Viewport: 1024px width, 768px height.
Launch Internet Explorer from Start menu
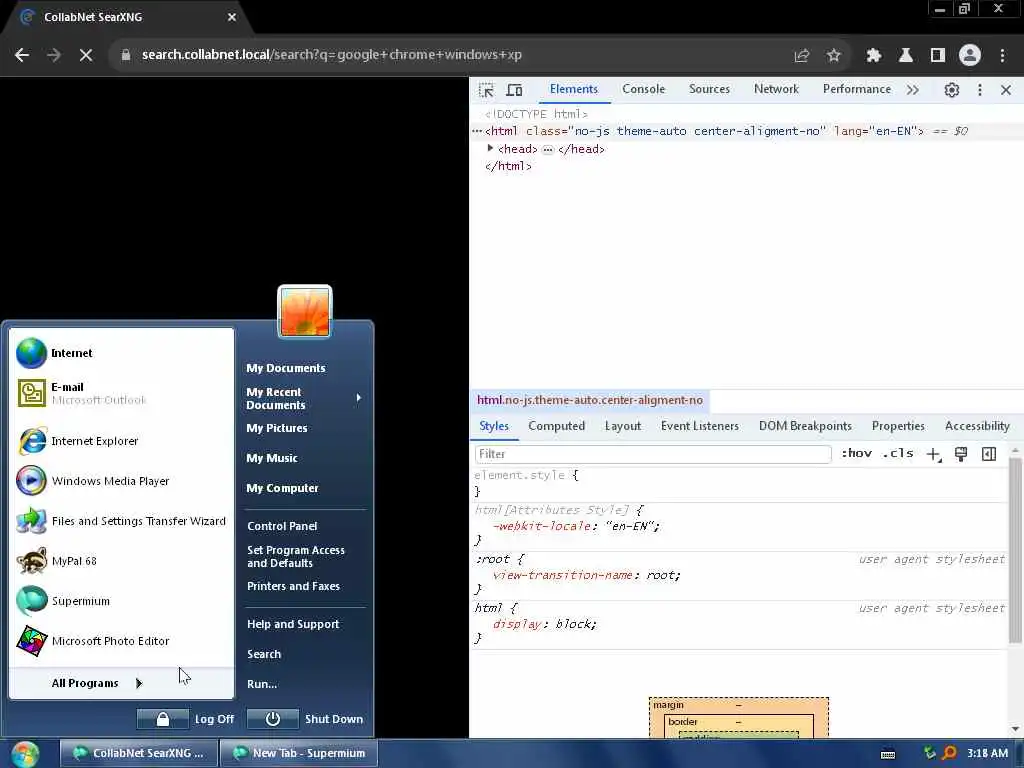(x=121, y=441)
